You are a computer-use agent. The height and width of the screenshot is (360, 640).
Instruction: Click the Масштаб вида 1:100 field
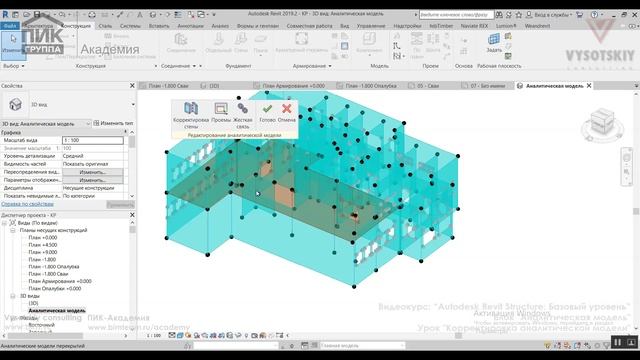tap(93, 140)
